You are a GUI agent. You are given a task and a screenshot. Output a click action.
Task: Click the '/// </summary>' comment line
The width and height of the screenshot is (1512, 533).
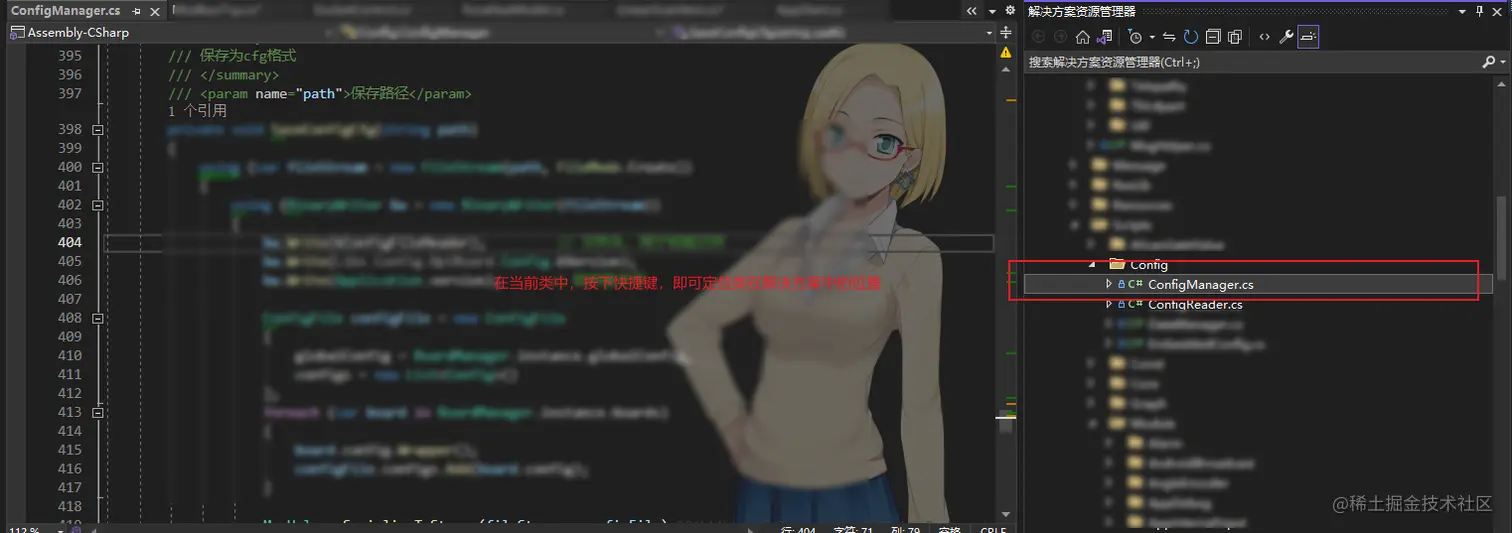[224, 74]
